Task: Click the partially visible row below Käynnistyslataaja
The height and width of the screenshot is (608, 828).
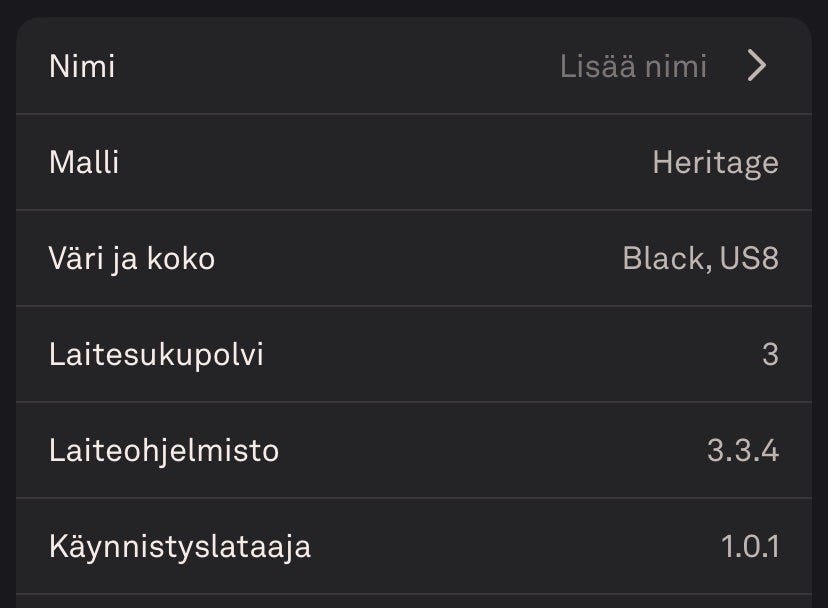Action: point(414,601)
